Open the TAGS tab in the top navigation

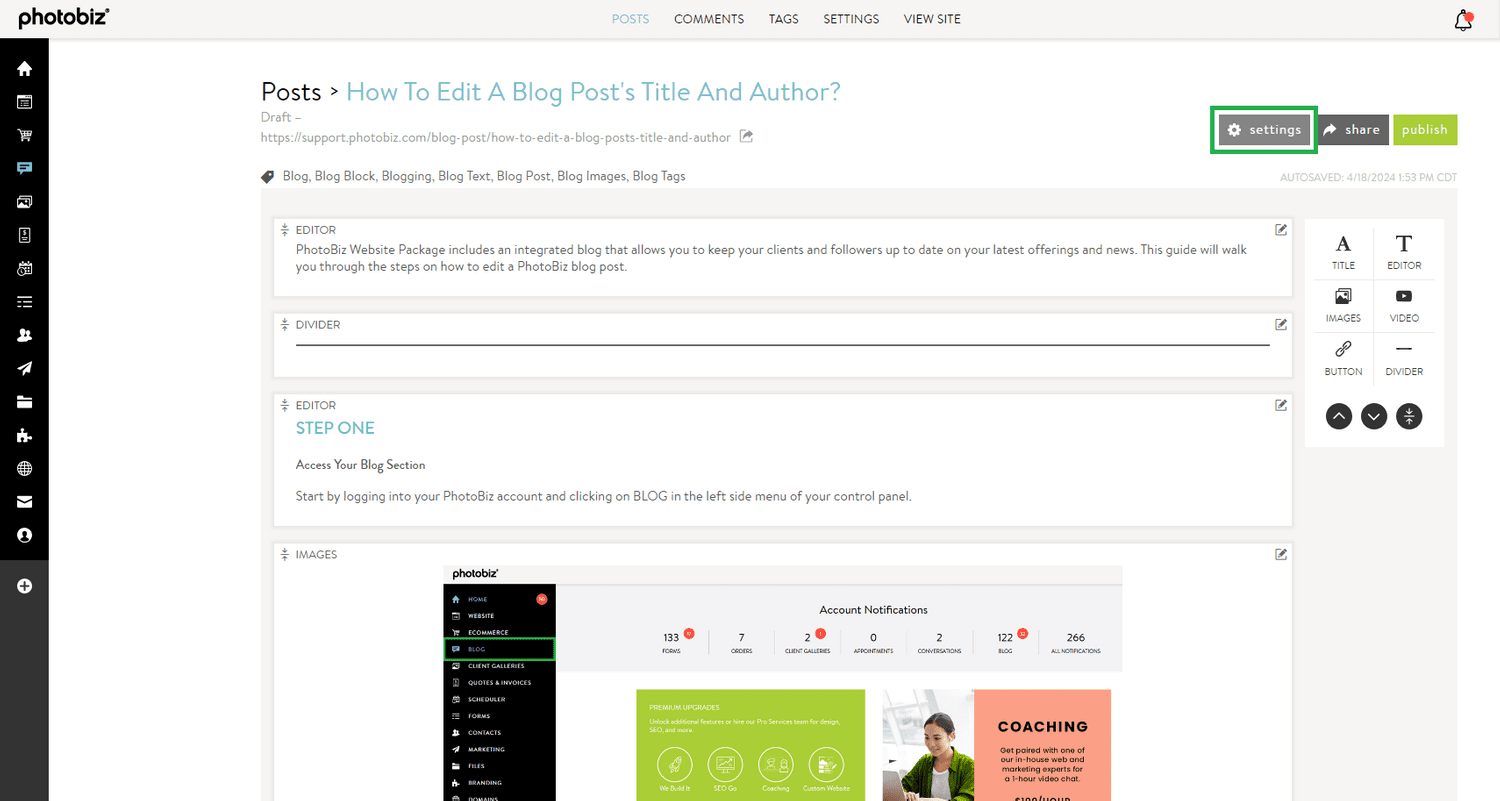(783, 18)
